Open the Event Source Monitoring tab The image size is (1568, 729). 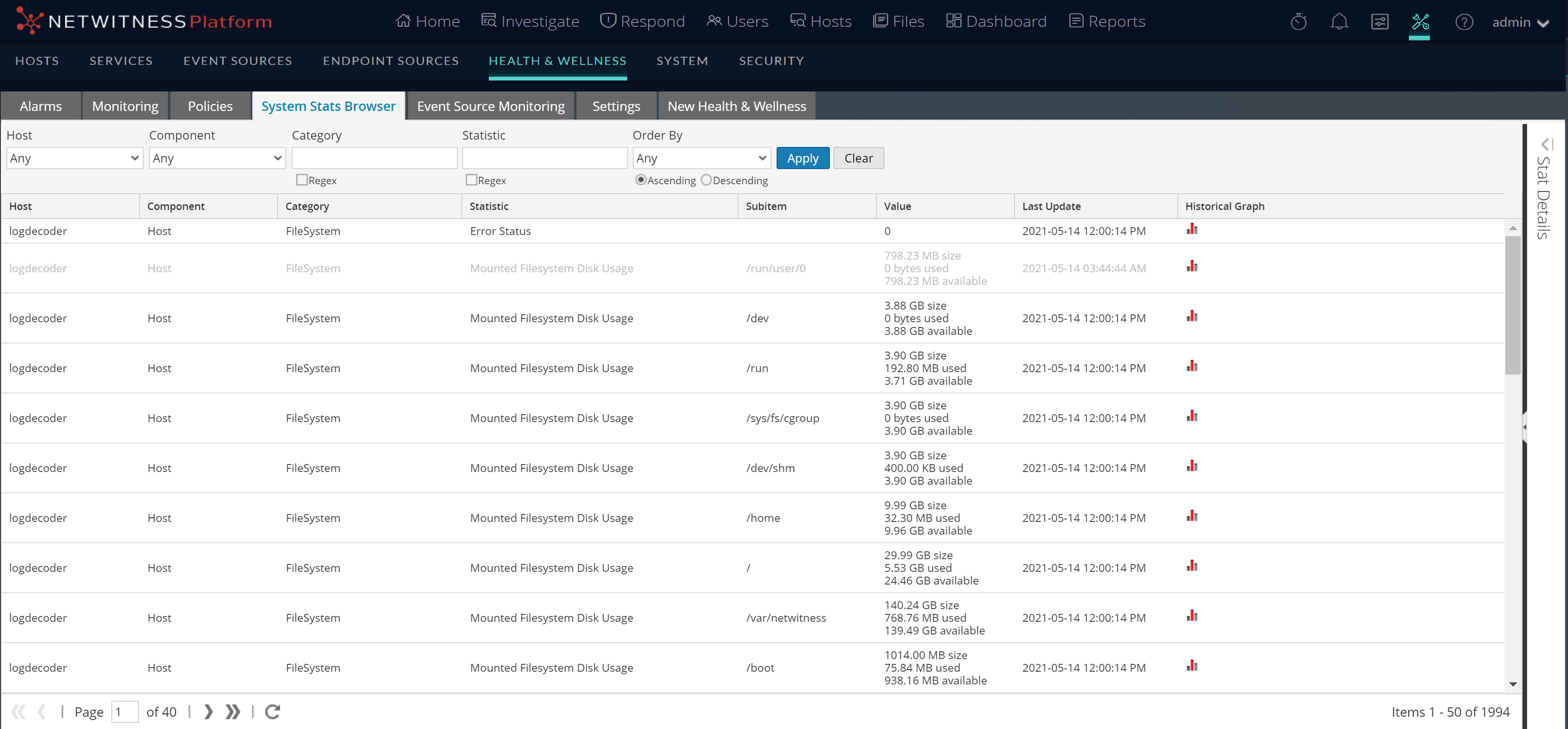tap(491, 106)
